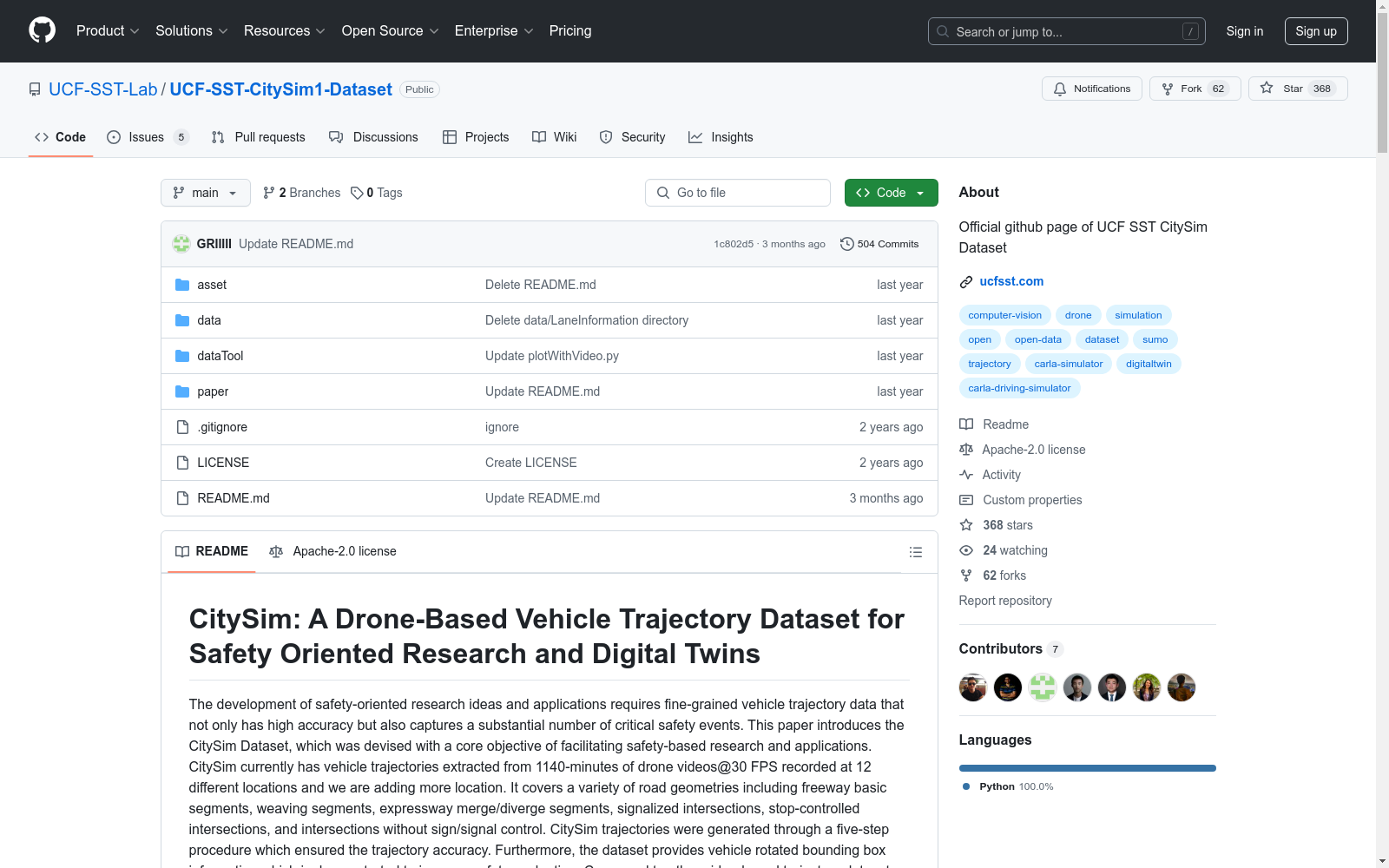Screen dimensions: 1389x868
Task: Open the green Code dropdown
Action: 891,193
